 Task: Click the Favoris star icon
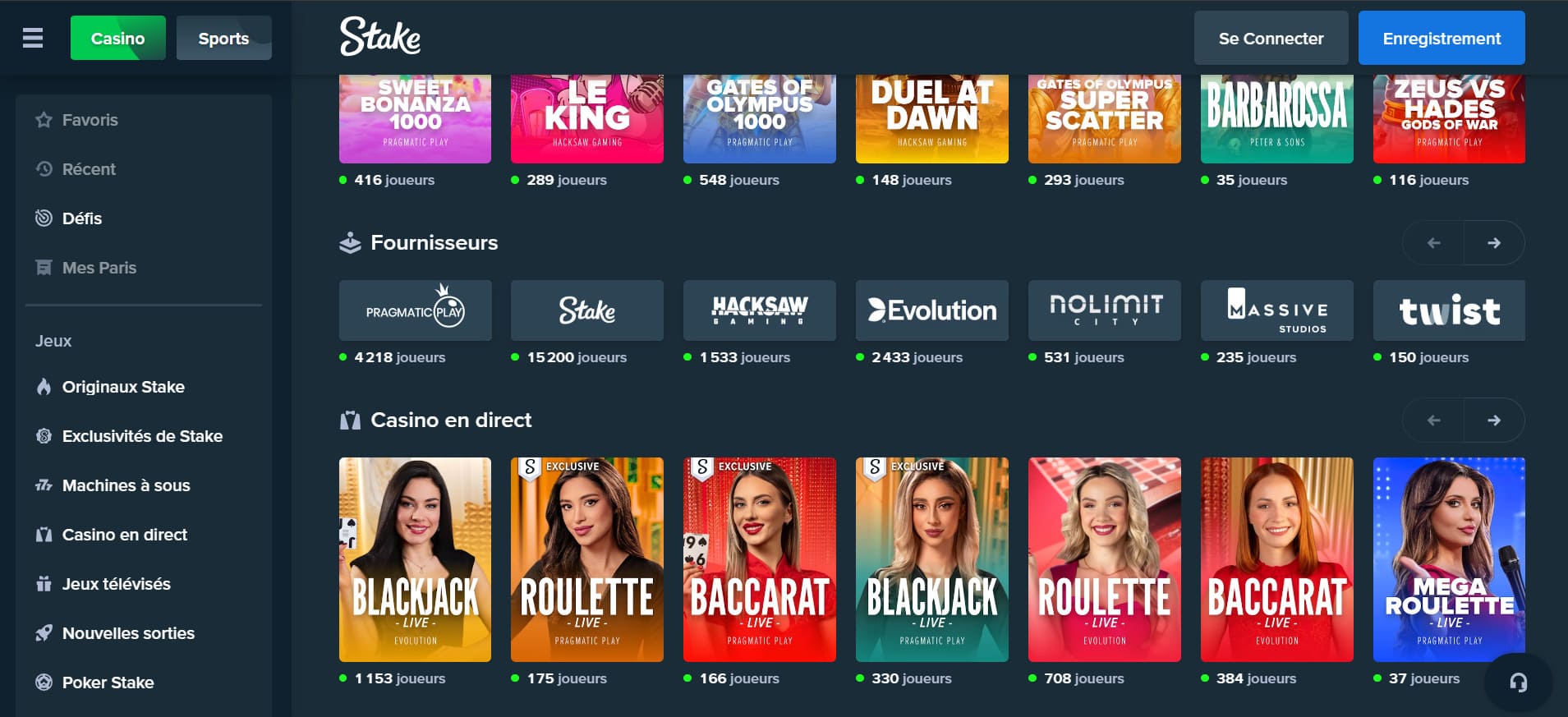coord(44,120)
